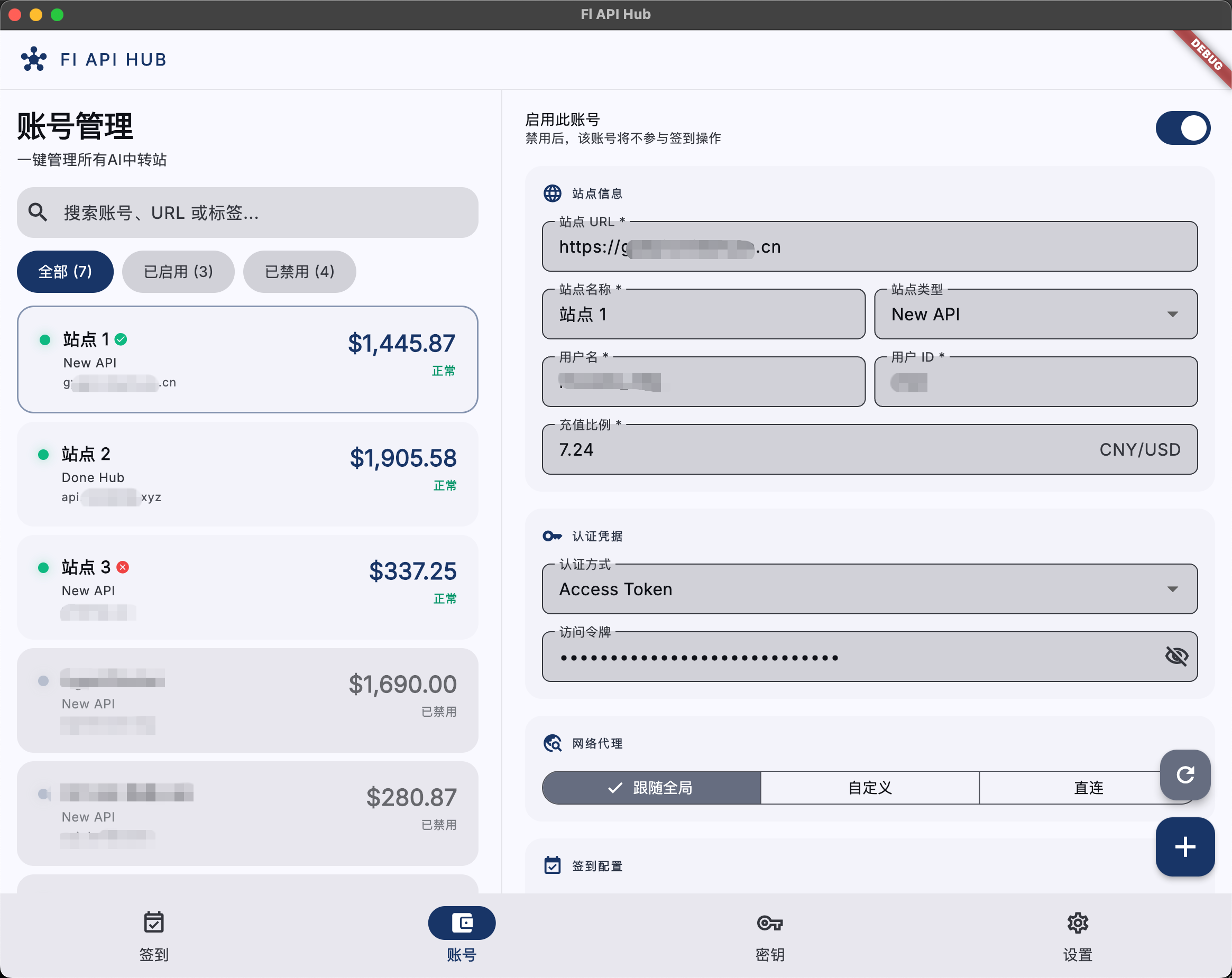Open the 设置 settings gear icon
The width and height of the screenshot is (1232, 978).
pos(1078,922)
